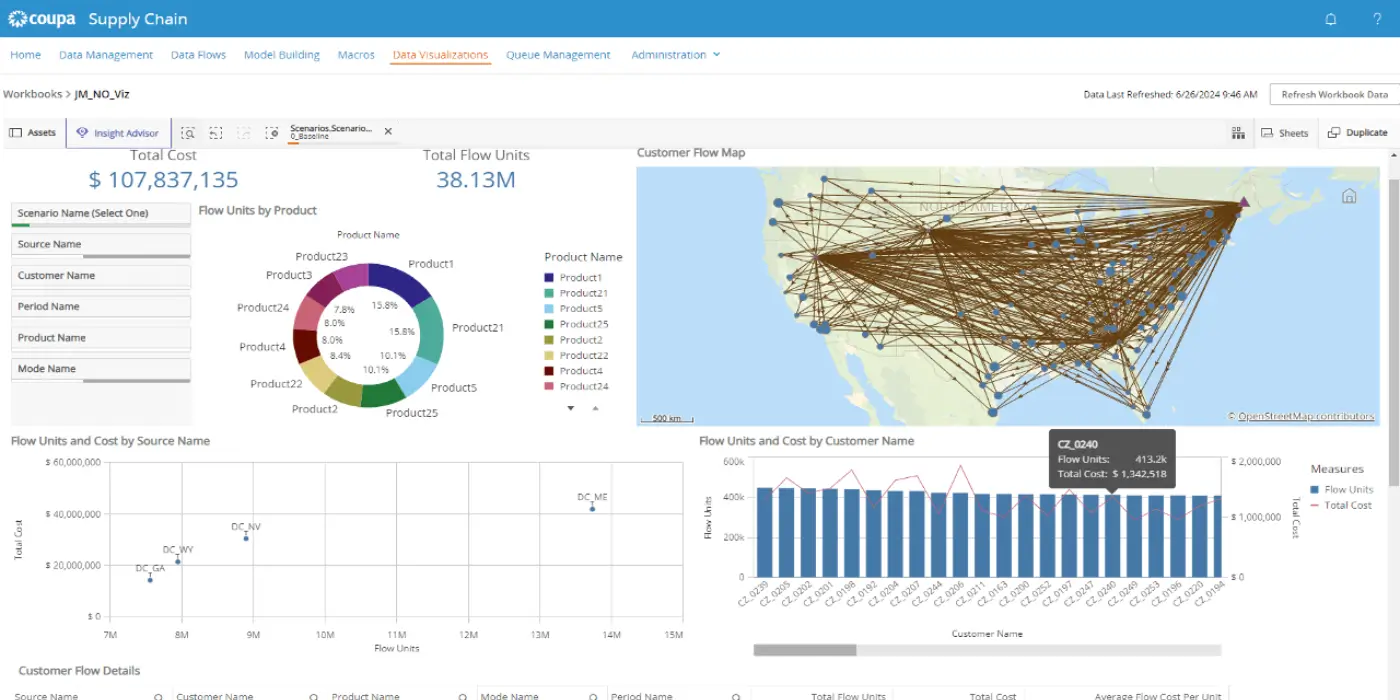Screen dimensions: 1400x700
Task: Select Product4 in the product legend
Action: click(x=573, y=371)
